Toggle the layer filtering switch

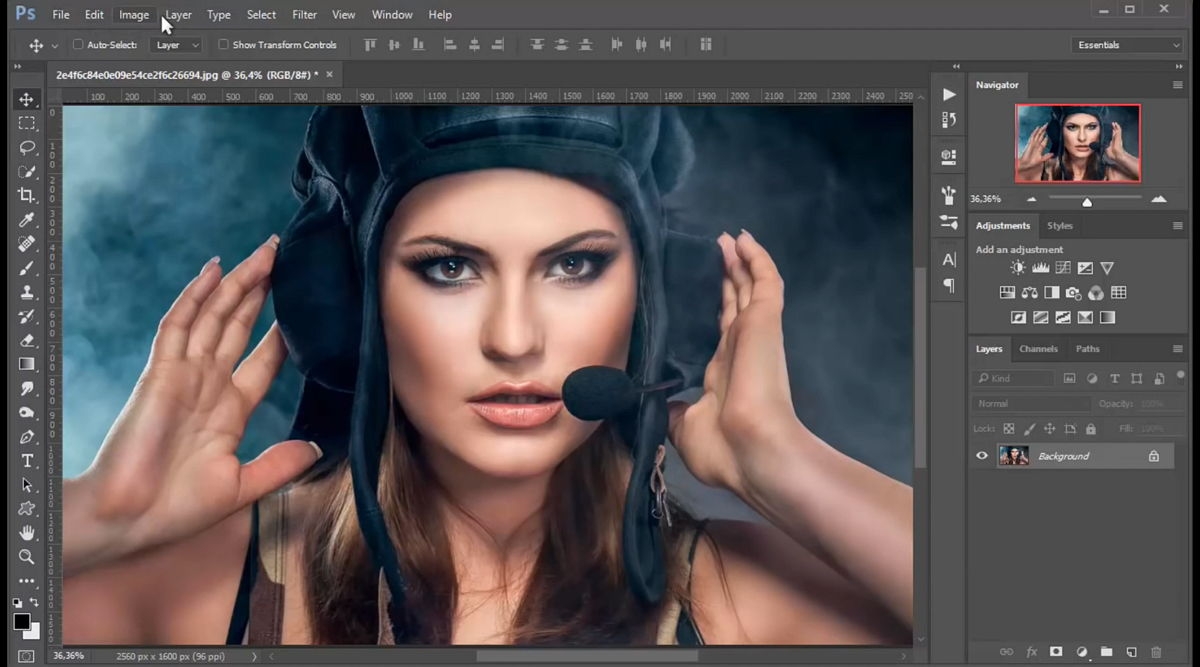click(x=1181, y=378)
